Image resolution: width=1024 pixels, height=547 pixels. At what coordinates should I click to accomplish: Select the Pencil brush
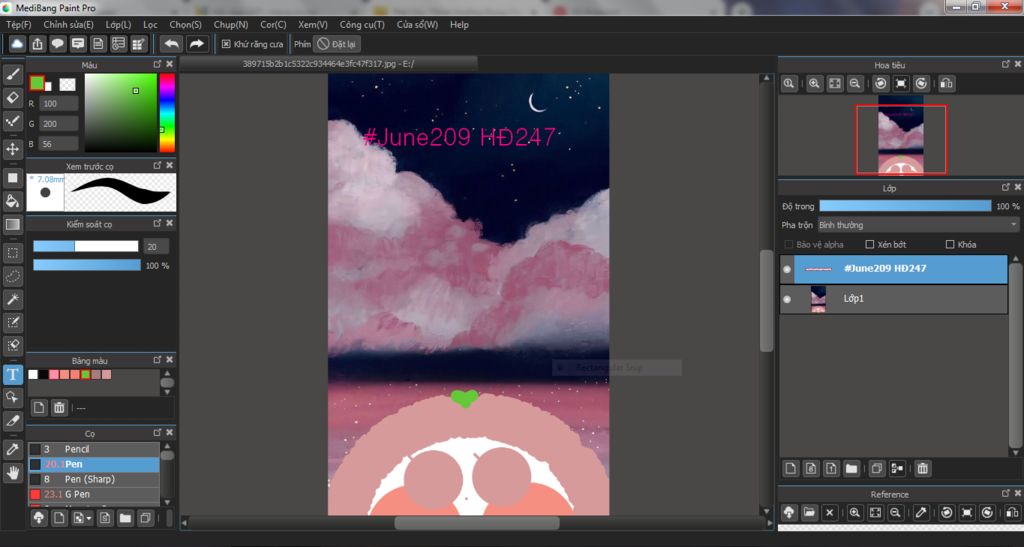coord(93,449)
